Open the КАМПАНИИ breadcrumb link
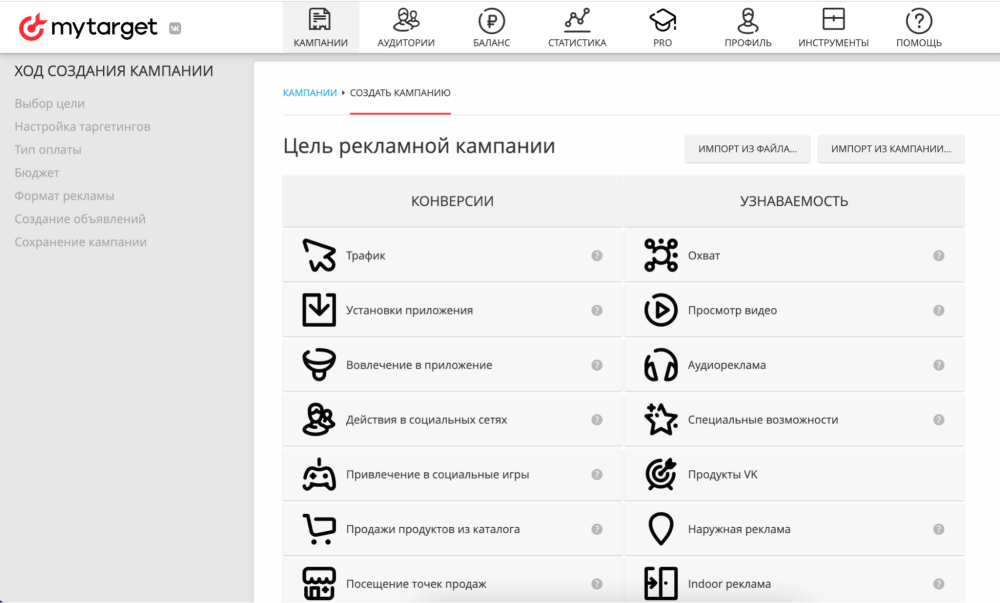This screenshot has height=603, width=1000. [x=308, y=92]
